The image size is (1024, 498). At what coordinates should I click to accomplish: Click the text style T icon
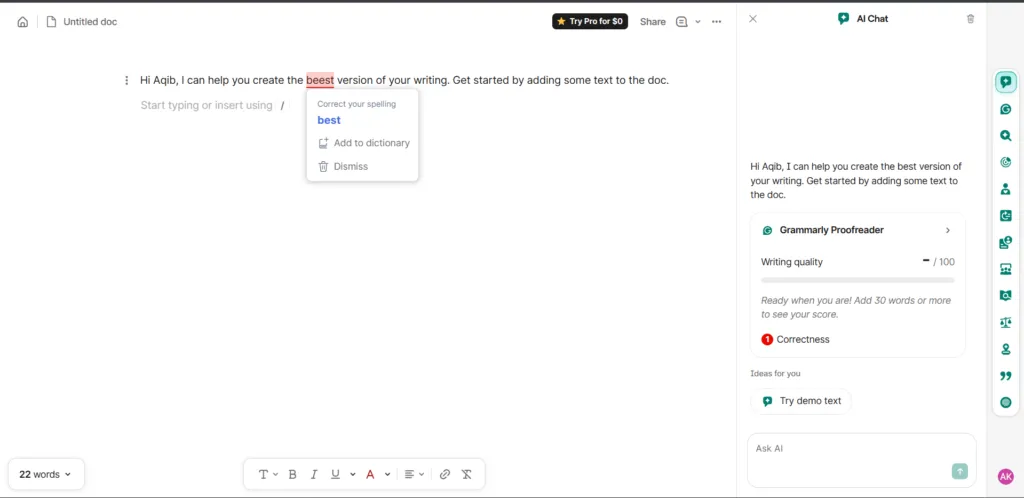tap(263, 475)
